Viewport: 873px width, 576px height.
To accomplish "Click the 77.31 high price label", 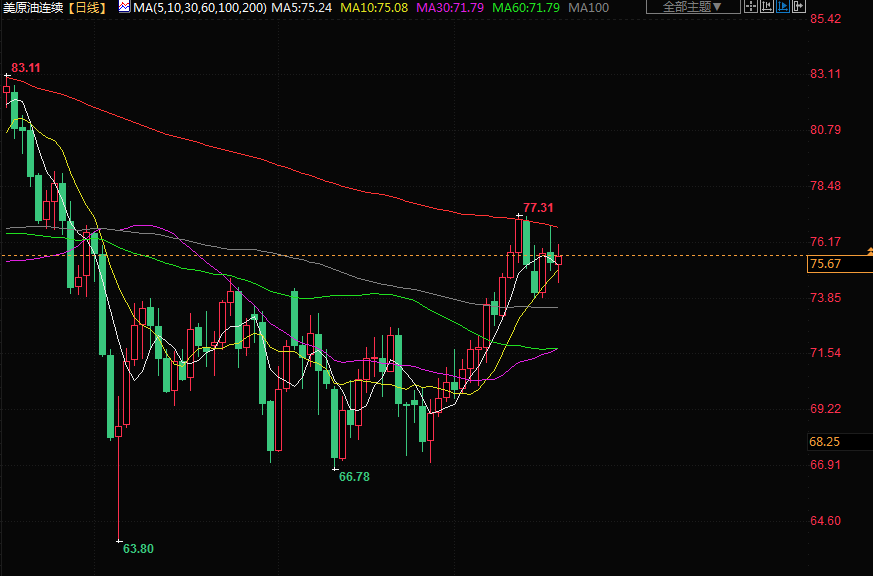I will (538, 208).
